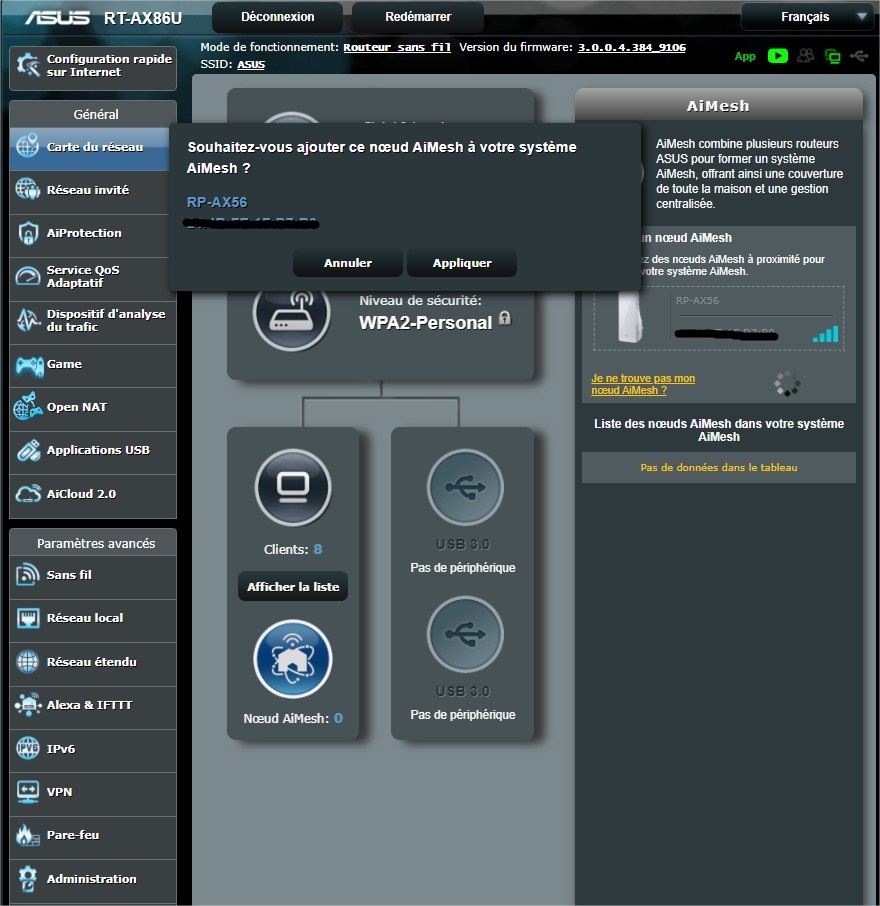This screenshot has height=906, width=880.
Task: Open Carte du réseau menu item
Action: tap(94, 147)
